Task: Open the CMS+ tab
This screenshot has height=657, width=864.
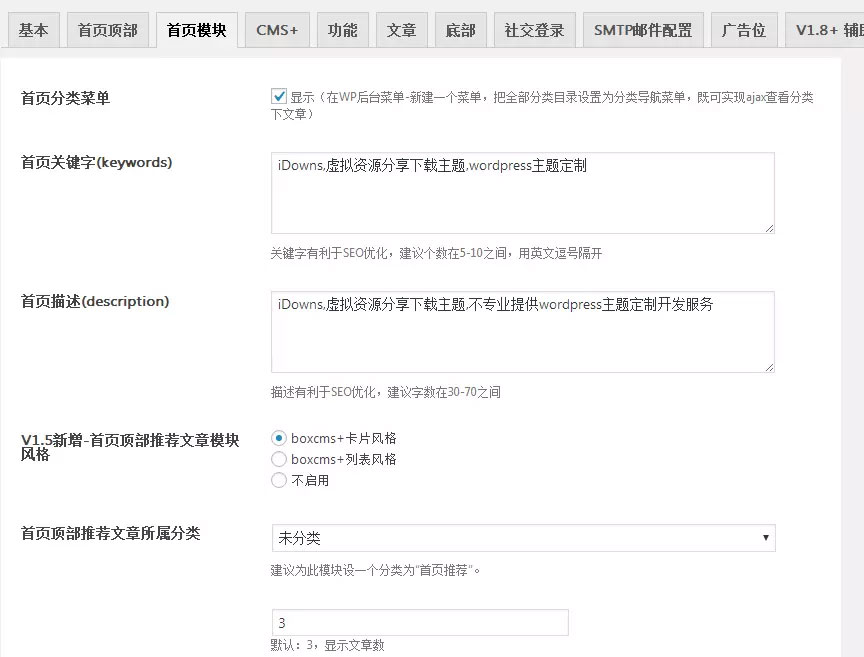Action: click(x=277, y=31)
